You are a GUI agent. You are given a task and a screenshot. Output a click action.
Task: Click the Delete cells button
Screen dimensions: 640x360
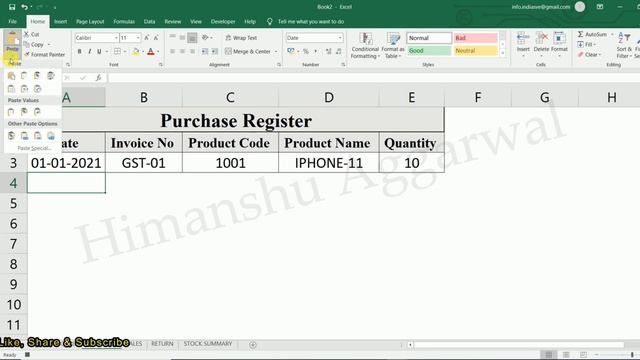[541, 43]
